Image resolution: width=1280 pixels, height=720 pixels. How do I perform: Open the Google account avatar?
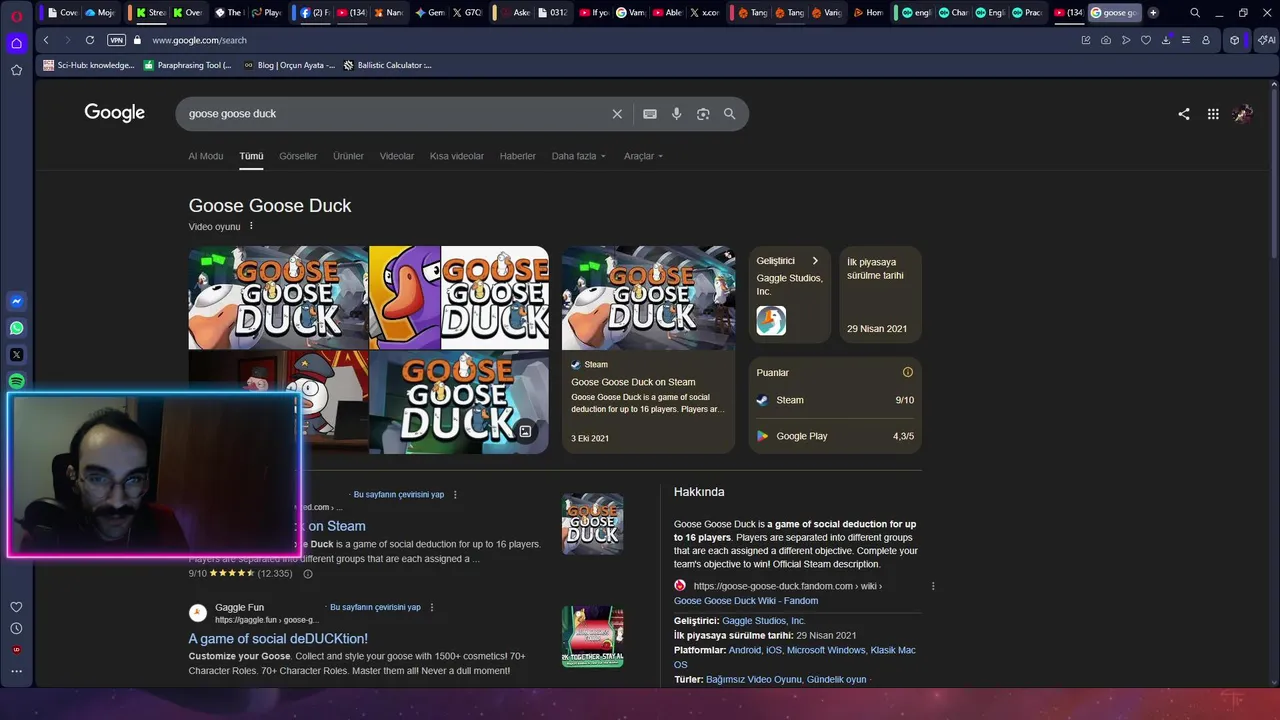coord(1243,114)
